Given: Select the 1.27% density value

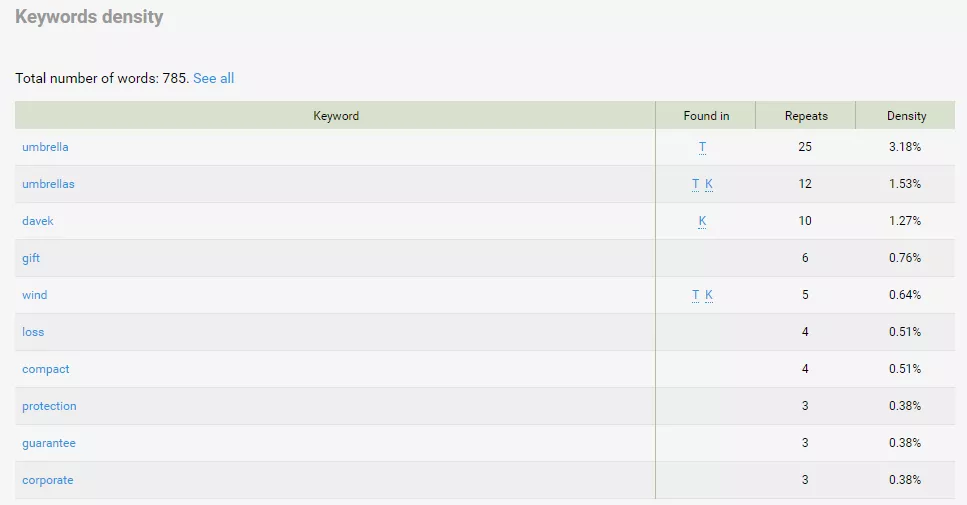Looking at the screenshot, I should (x=905, y=221).
